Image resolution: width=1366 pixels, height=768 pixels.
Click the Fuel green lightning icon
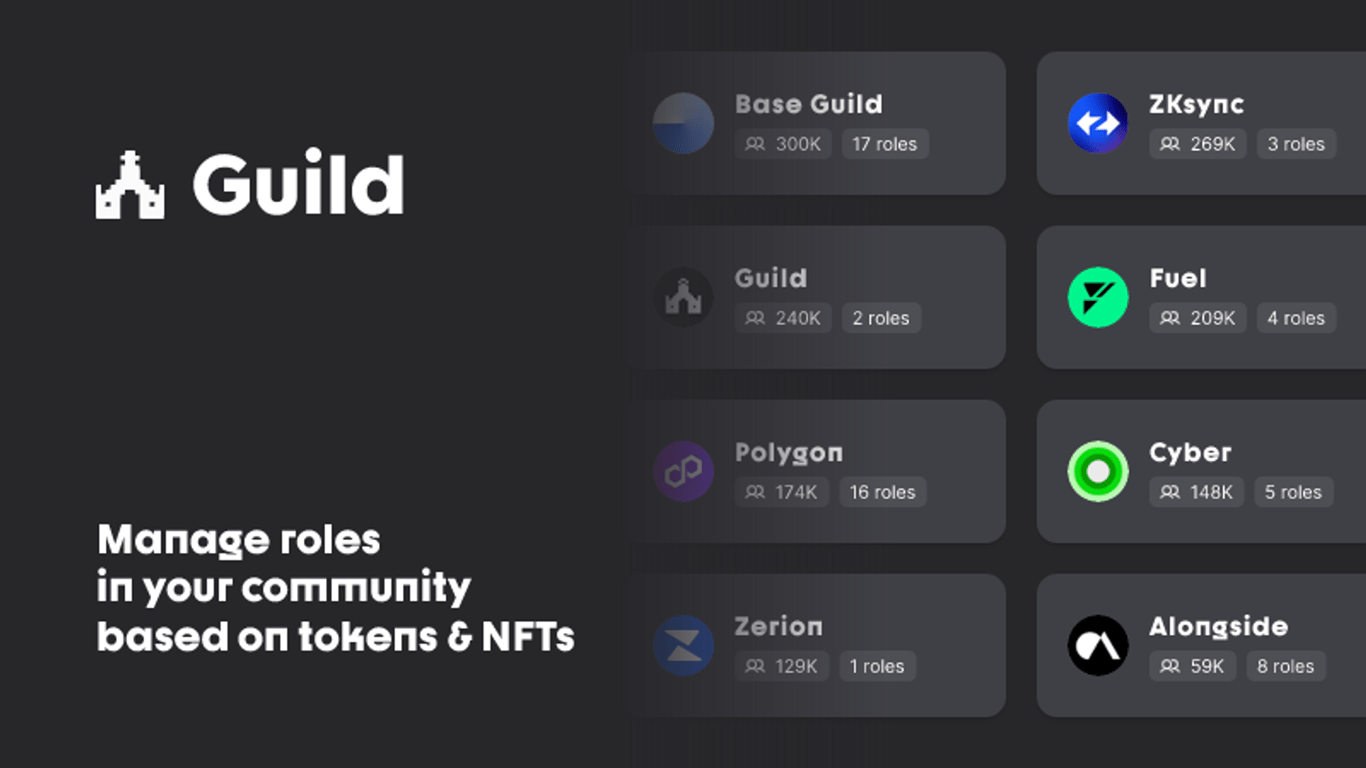[1098, 297]
